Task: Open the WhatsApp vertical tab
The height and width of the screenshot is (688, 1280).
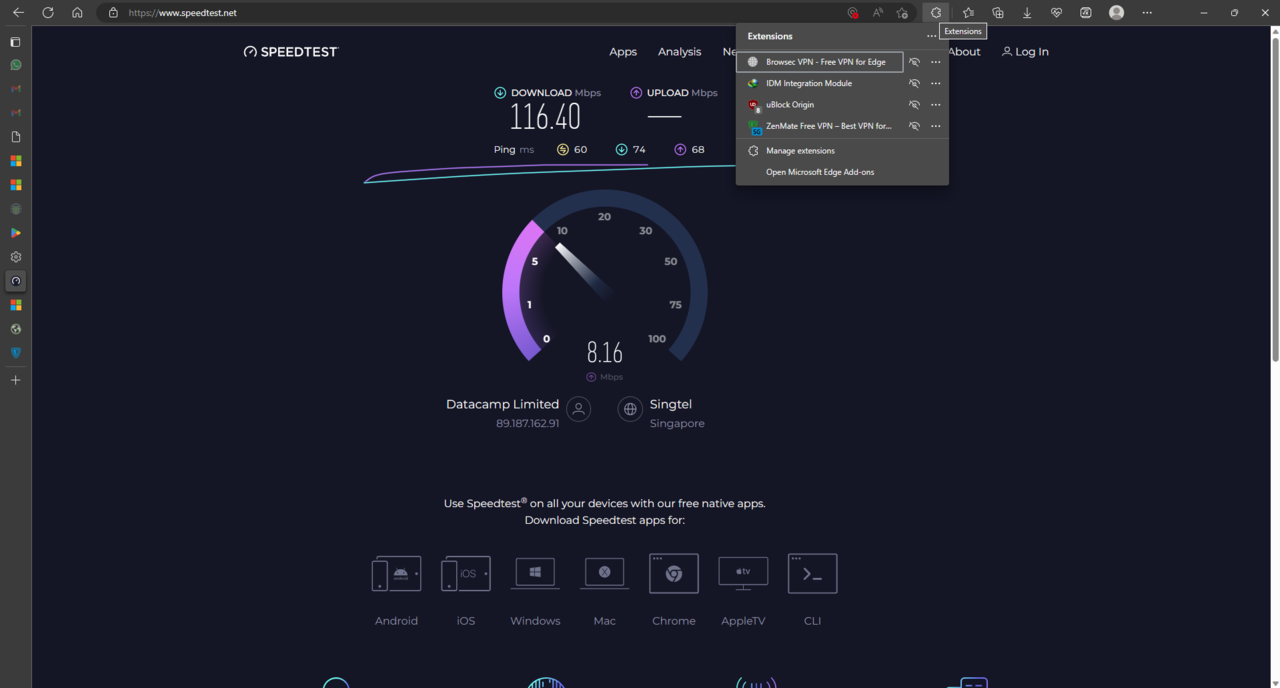Action: tap(16, 65)
